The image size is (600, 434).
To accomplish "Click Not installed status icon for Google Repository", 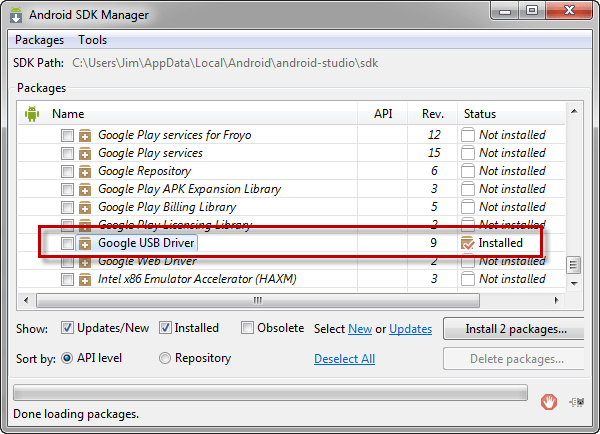I will 468,171.
